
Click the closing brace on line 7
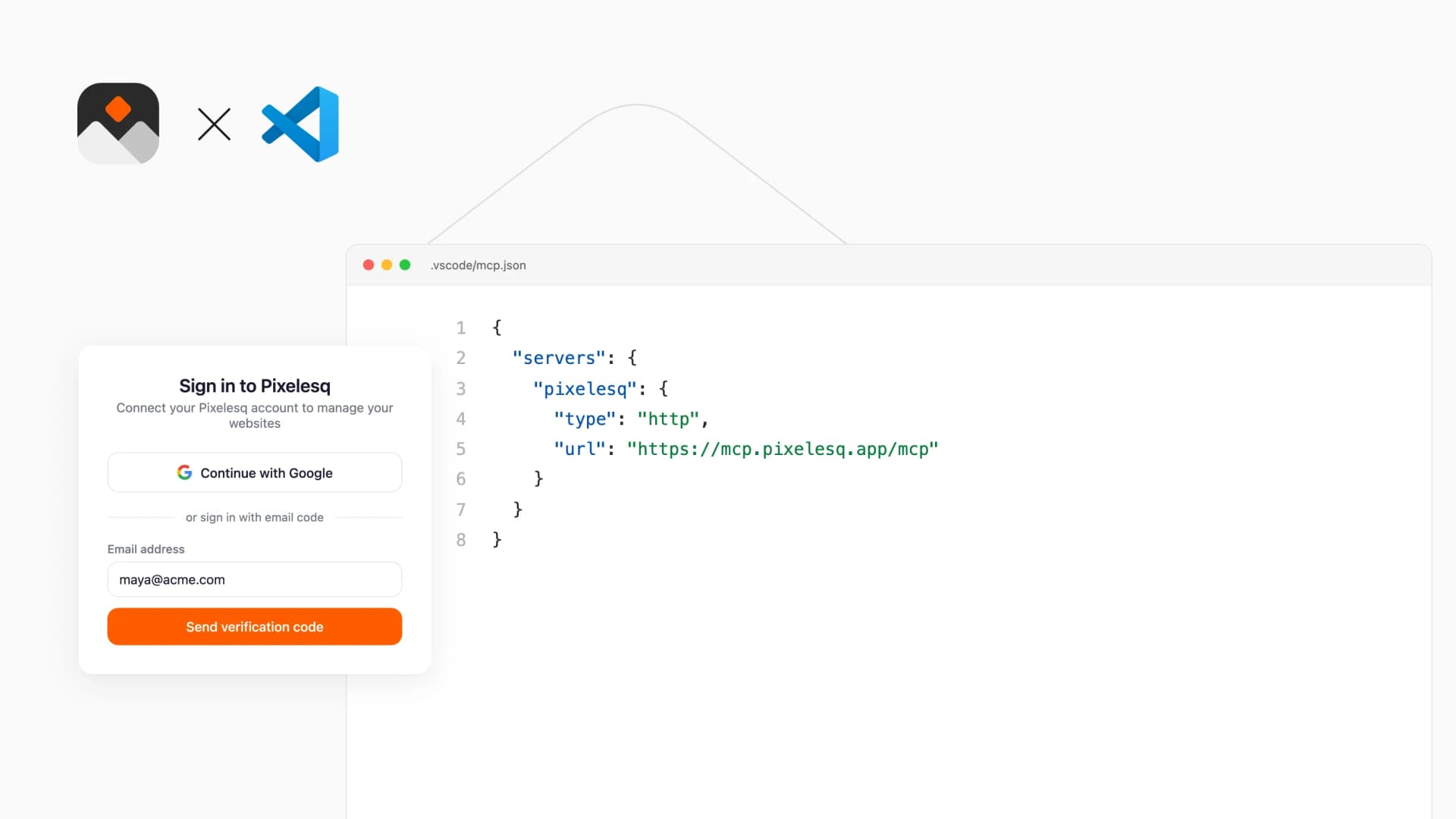pos(518,509)
